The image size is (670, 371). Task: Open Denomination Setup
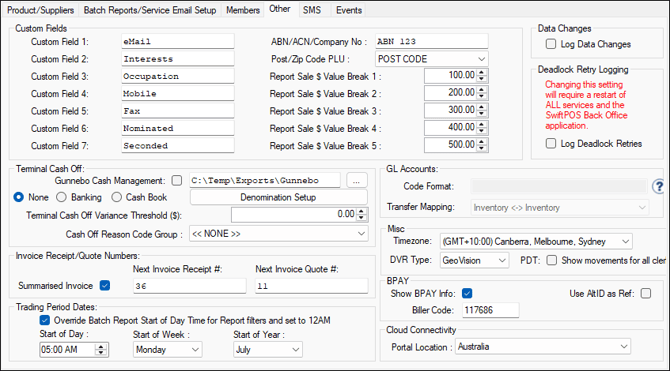[x=278, y=197]
